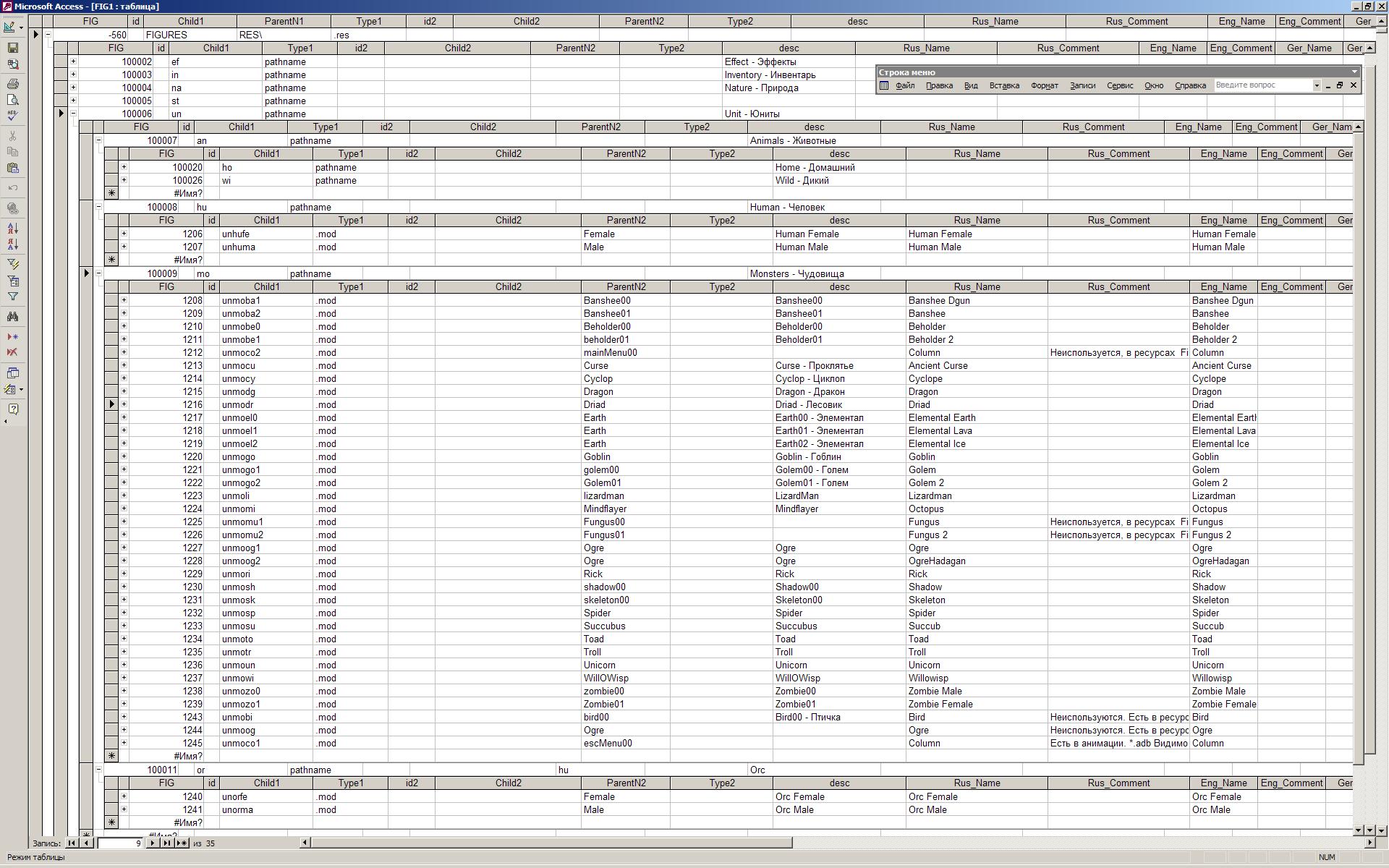Click the Paste clipboard icon
This screenshot has width=1389, height=868.
point(12,168)
